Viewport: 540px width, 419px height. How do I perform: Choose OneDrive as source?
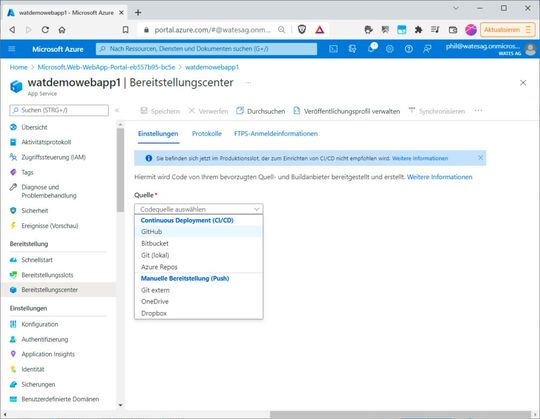coord(199,301)
